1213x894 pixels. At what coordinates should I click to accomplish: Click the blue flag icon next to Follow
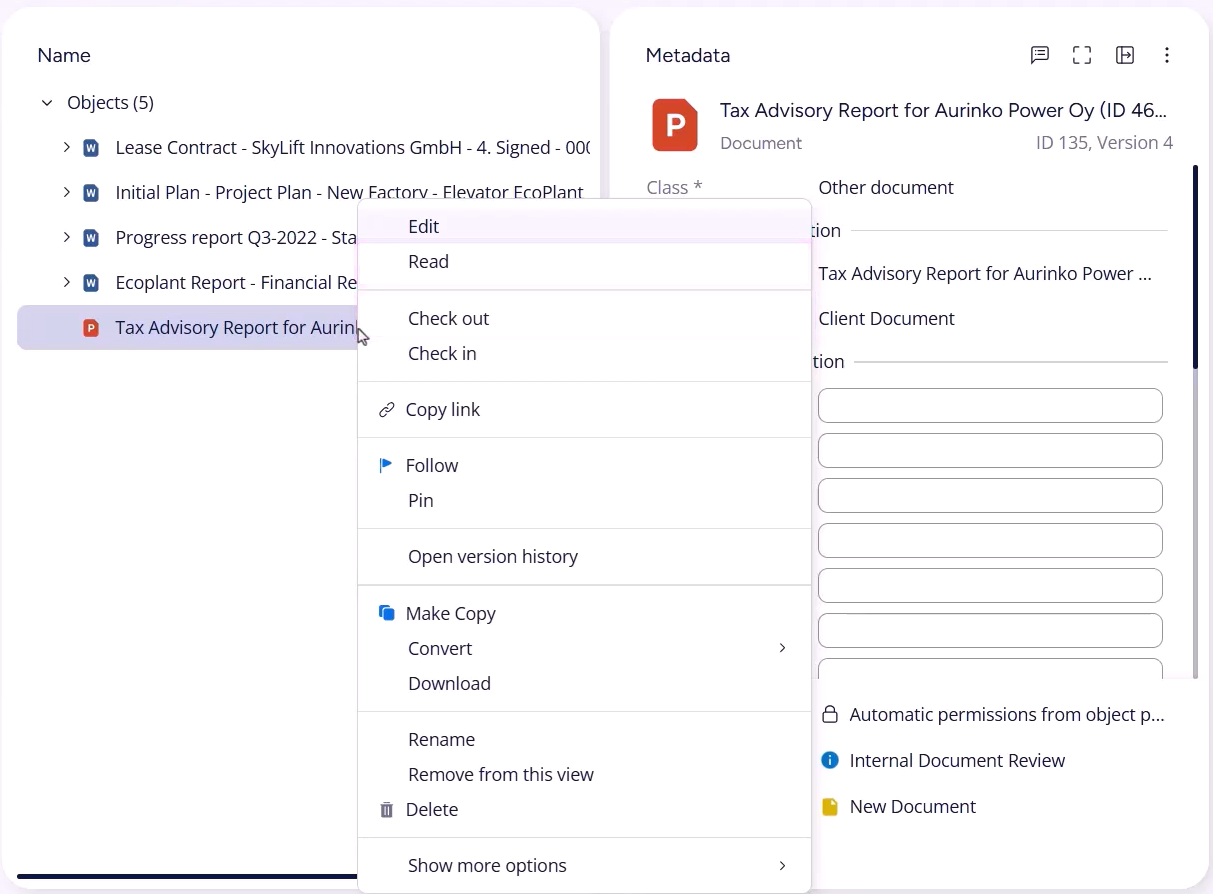pyautogui.click(x=386, y=465)
